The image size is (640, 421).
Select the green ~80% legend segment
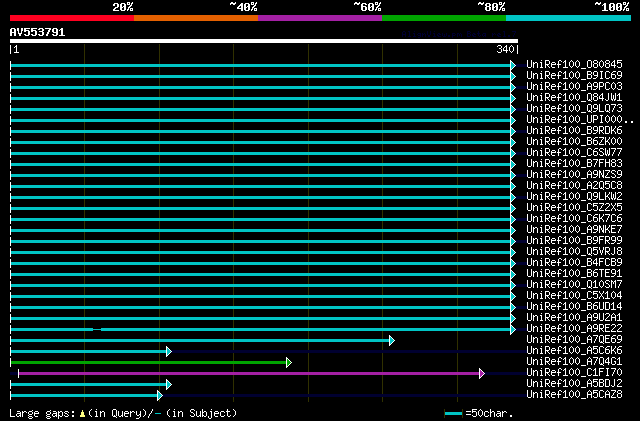point(443,18)
